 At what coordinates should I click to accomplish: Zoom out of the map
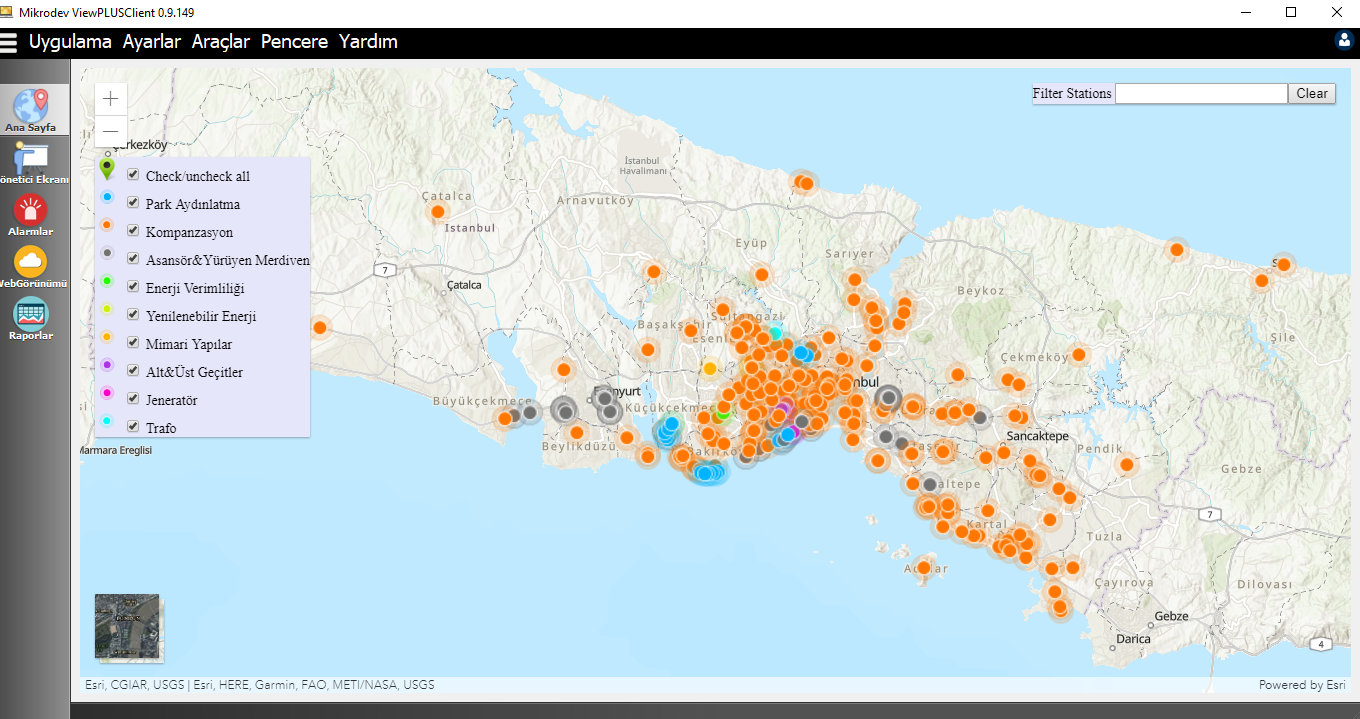tap(111, 131)
